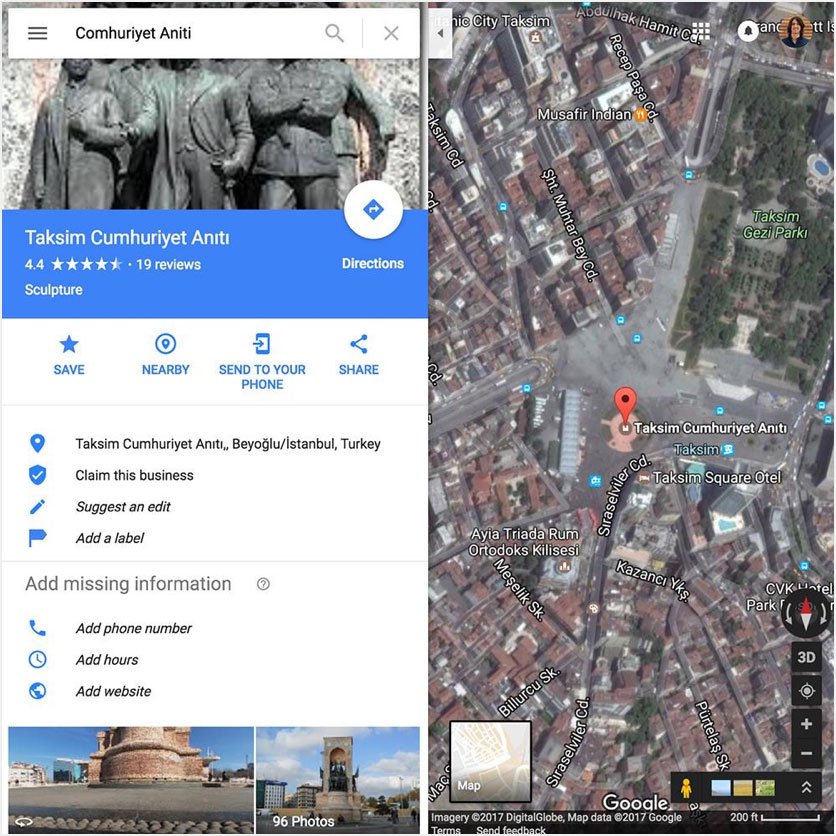Viewport: 836px width, 836px height.
Task: Open notifications bell icon
Action: pyautogui.click(x=748, y=31)
